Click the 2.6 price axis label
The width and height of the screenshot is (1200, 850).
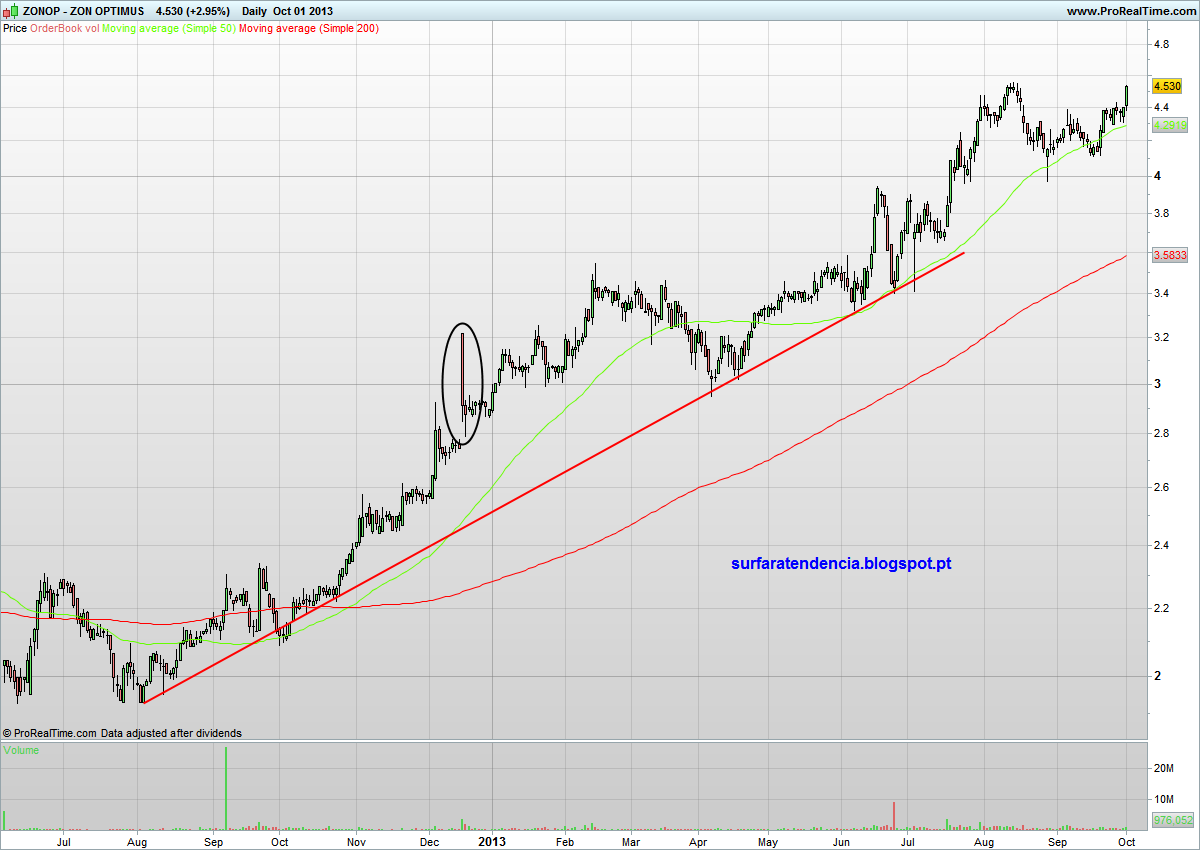pyautogui.click(x=1161, y=487)
